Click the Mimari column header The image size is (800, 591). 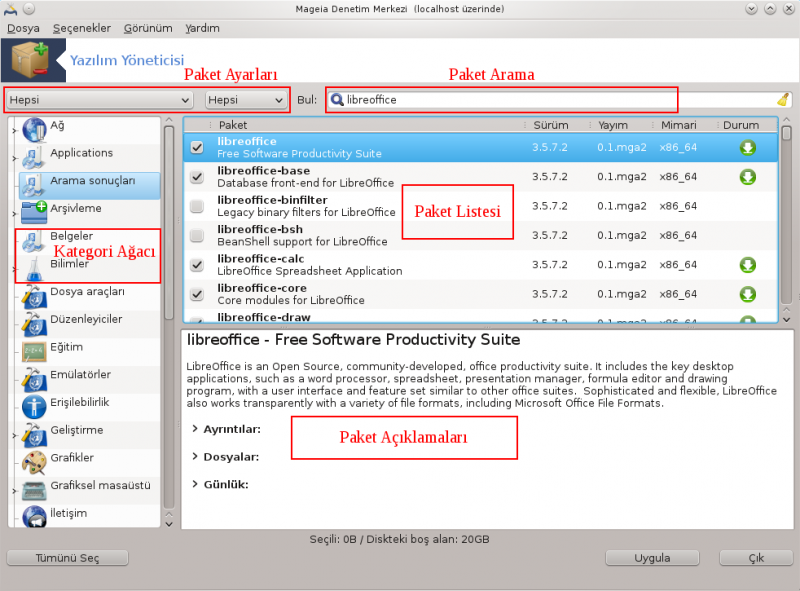[679, 125]
